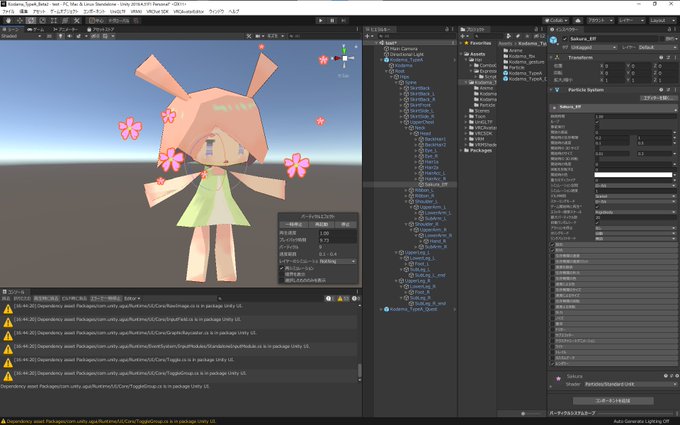Switch to the Animator tab
The height and width of the screenshot is (425, 680).
[x=65, y=29]
